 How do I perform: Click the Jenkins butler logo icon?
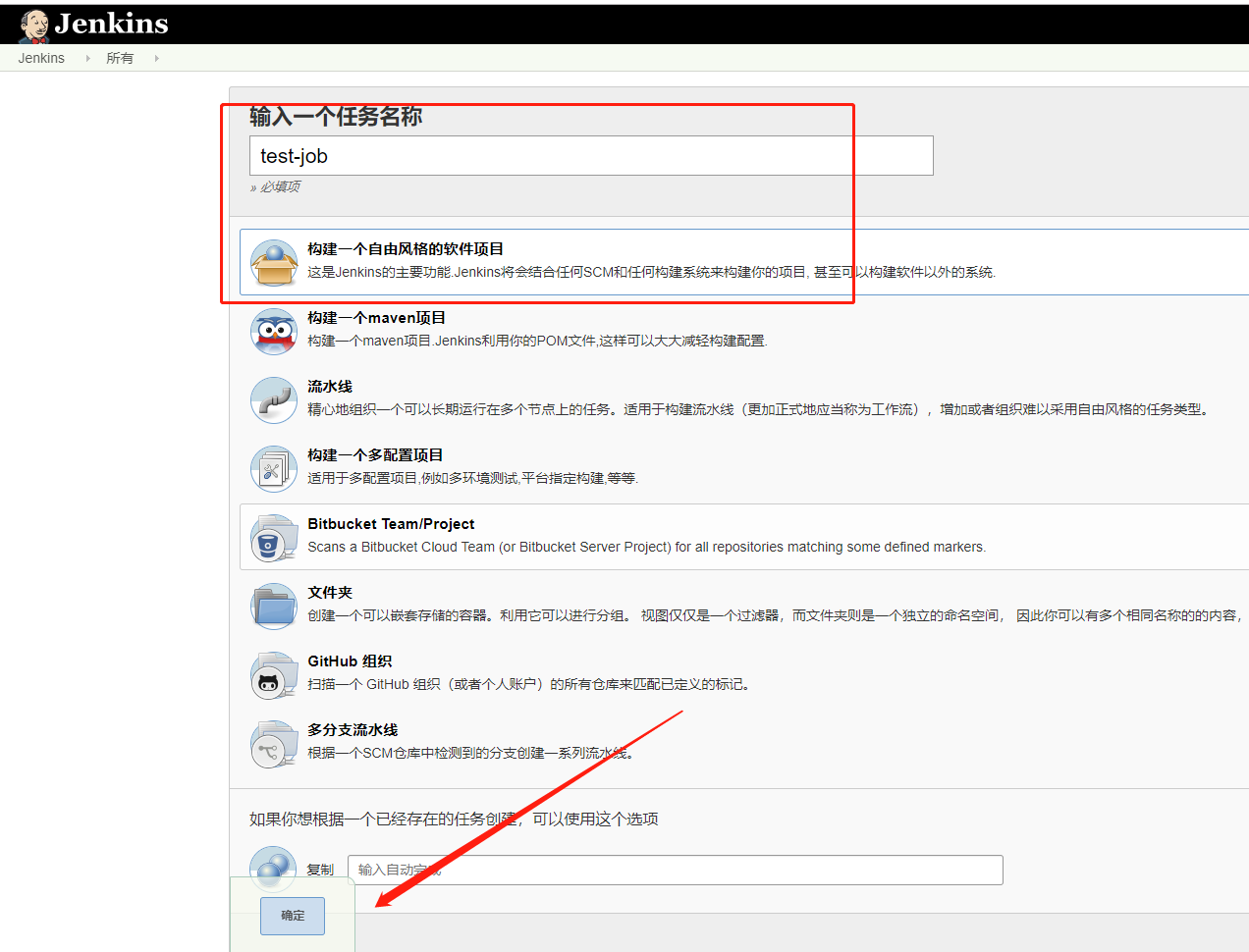(34, 26)
